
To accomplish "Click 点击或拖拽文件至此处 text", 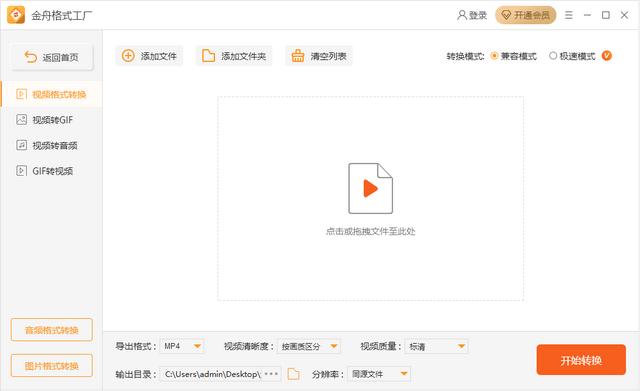I will click(371, 231).
